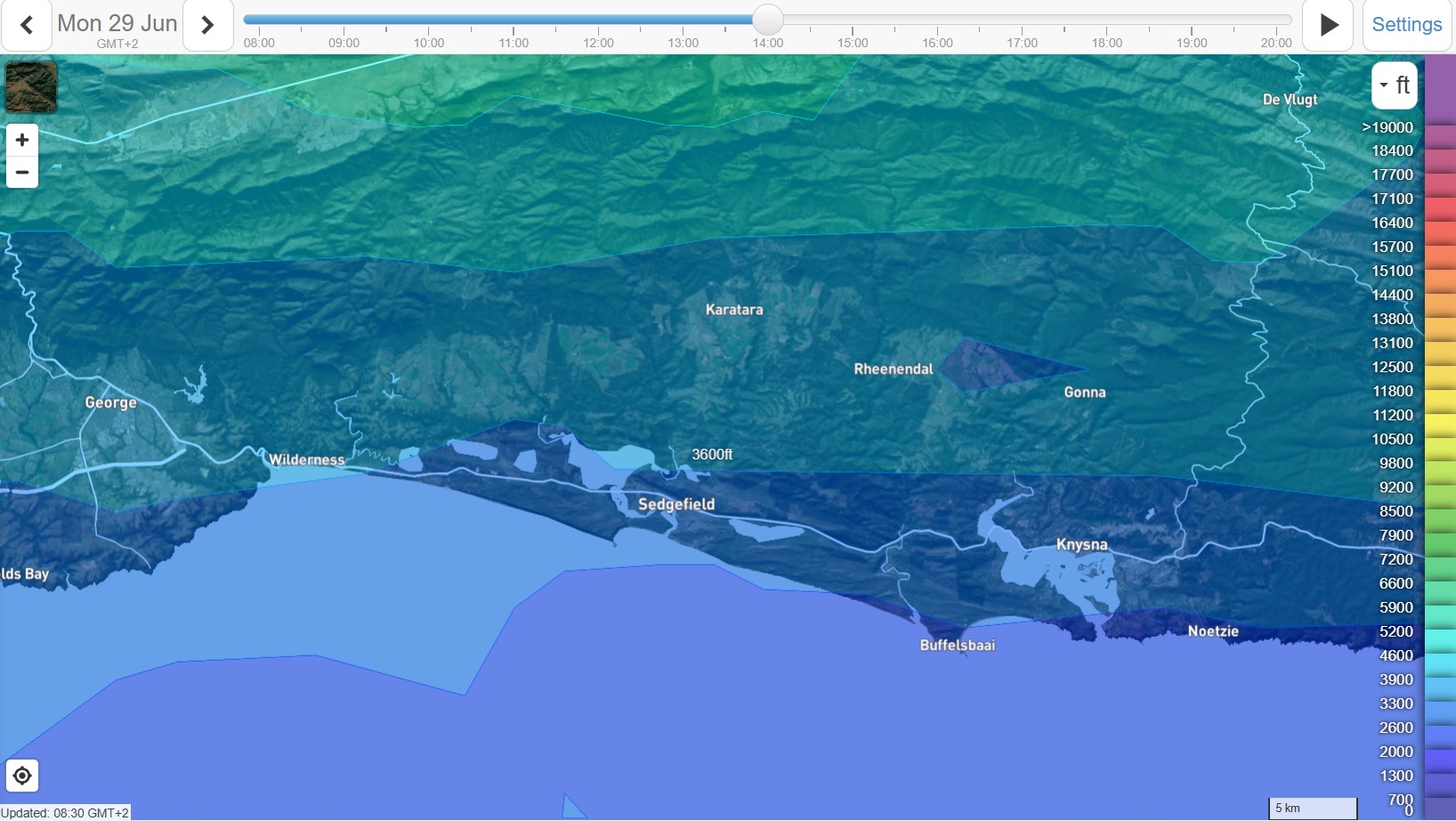
Task: Click the Mon 29 Jun date label
Action: pos(117,23)
